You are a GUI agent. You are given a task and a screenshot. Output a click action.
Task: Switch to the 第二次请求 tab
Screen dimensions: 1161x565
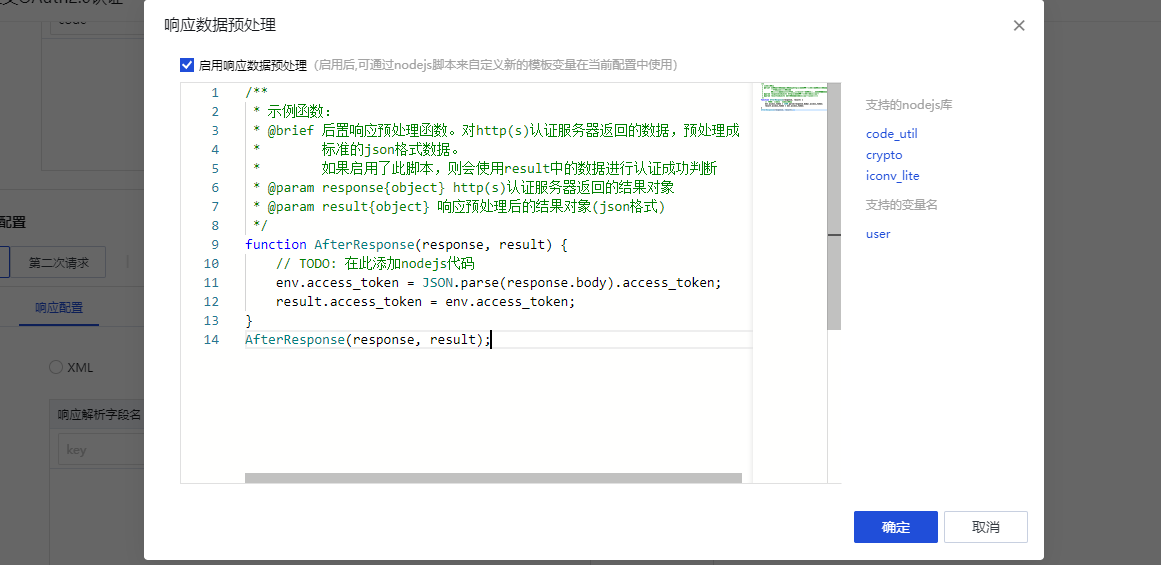click(x=58, y=263)
